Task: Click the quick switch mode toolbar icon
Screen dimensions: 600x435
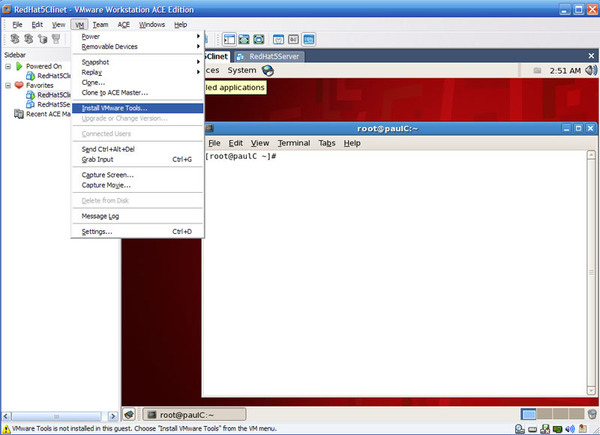Action: tap(259, 39)
